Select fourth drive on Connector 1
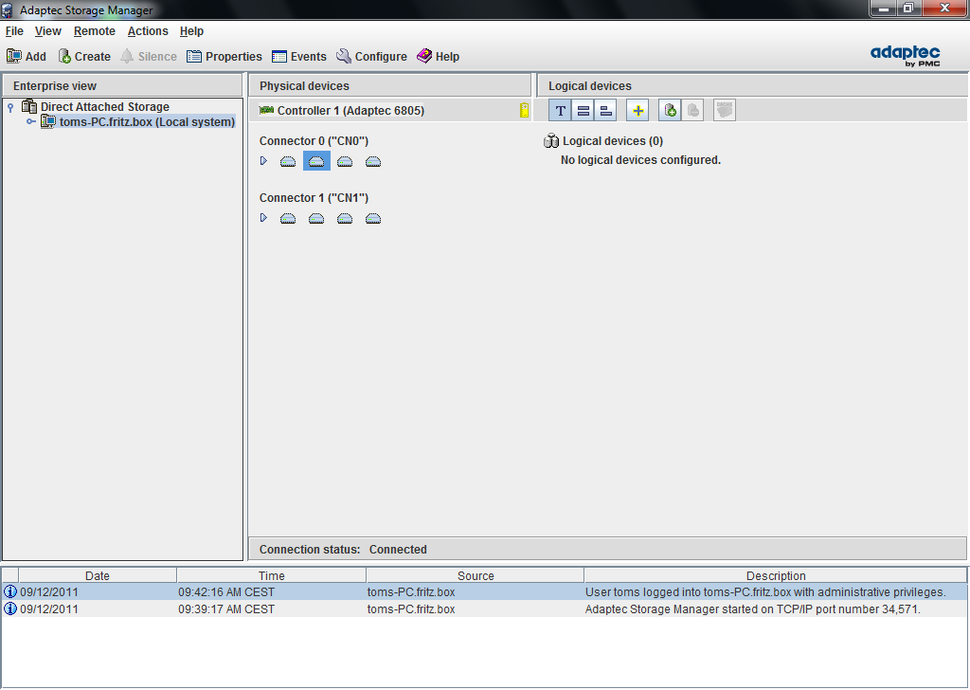This screenshot has height=690, width=970. coord(373,218)
